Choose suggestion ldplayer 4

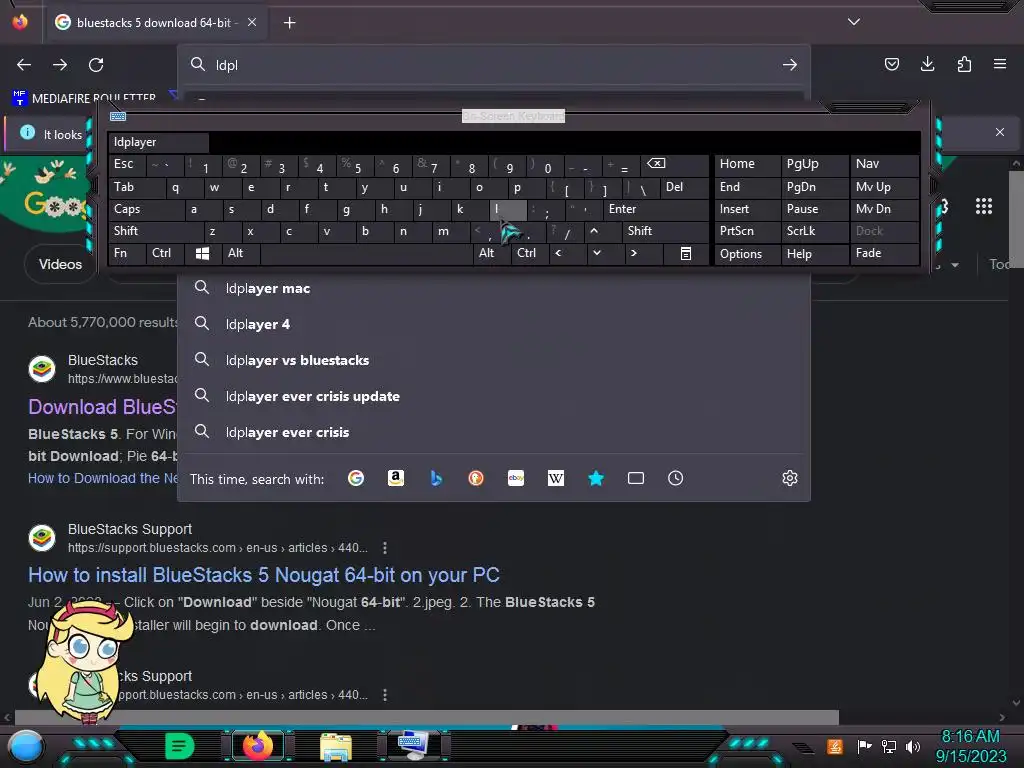[494, 325]
